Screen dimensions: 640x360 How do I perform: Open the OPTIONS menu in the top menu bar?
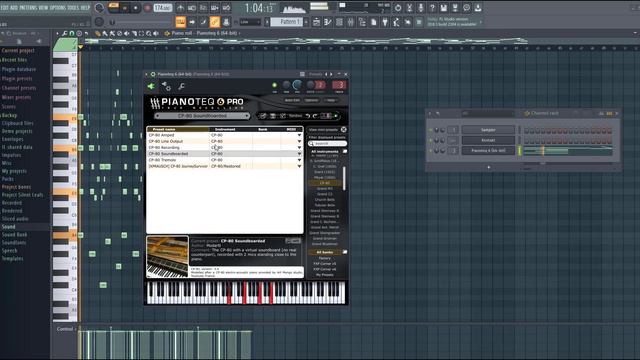click(58, 7)
